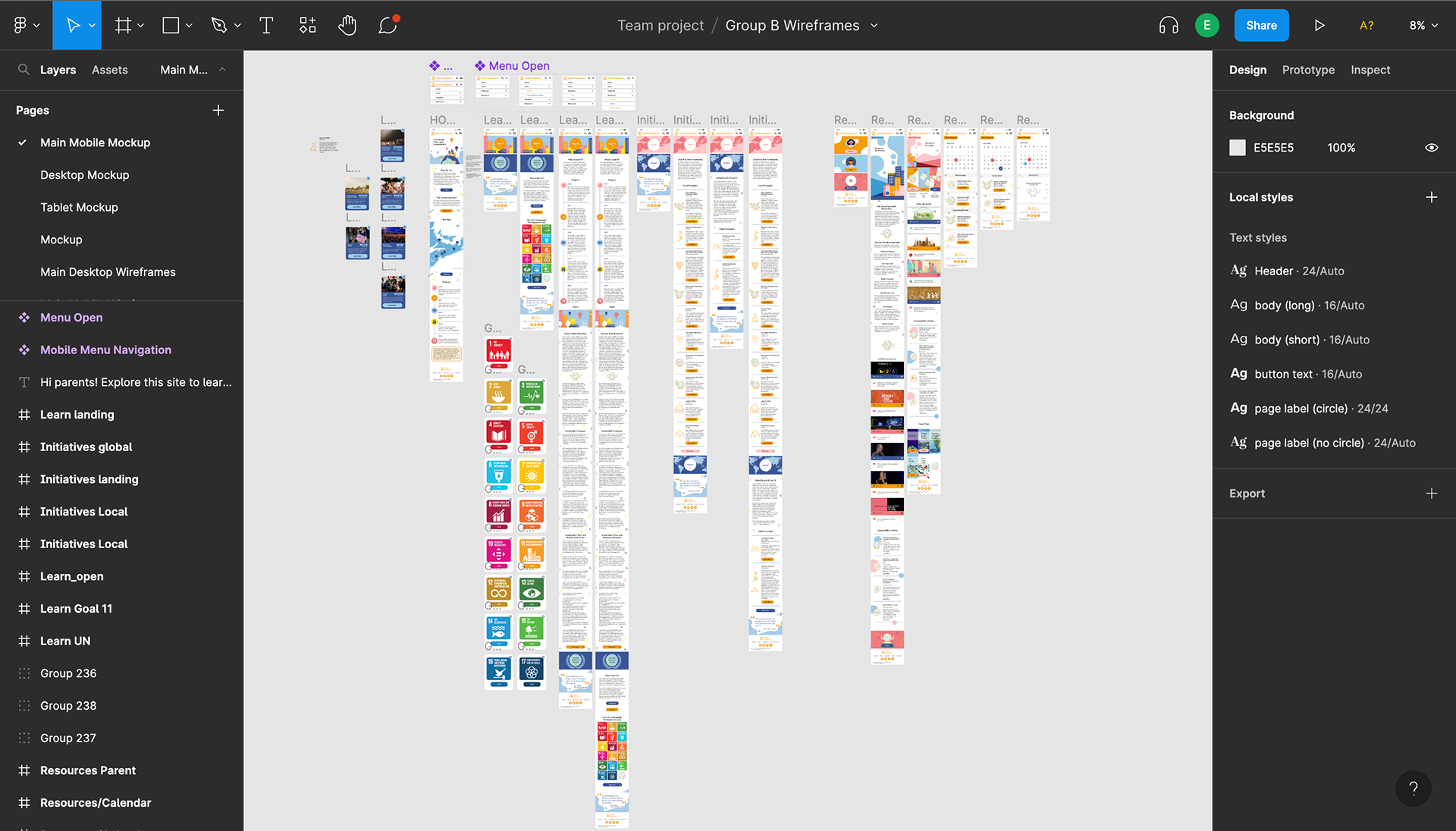1456x831 pixels.
Task: Select the Pen tool
Action: tap(219, 26)
